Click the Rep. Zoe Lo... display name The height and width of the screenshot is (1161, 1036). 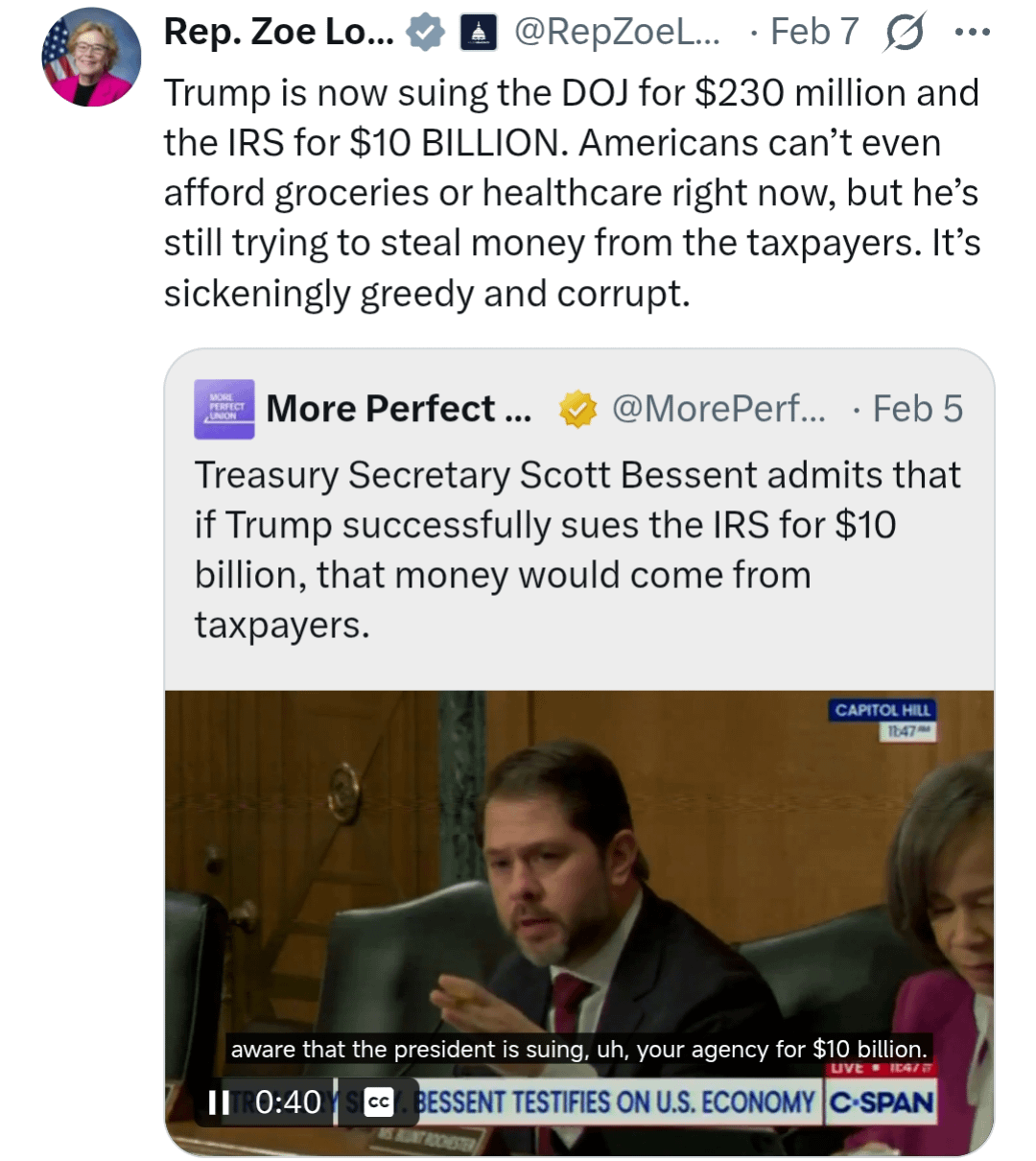pyautogui.click(x=278, y=33)
